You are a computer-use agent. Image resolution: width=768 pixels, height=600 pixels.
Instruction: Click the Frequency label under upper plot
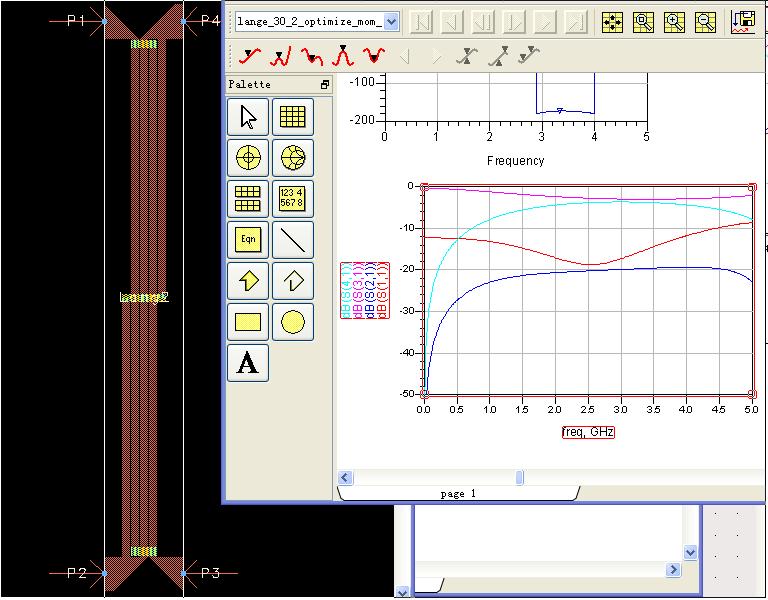tap(515, 161)
